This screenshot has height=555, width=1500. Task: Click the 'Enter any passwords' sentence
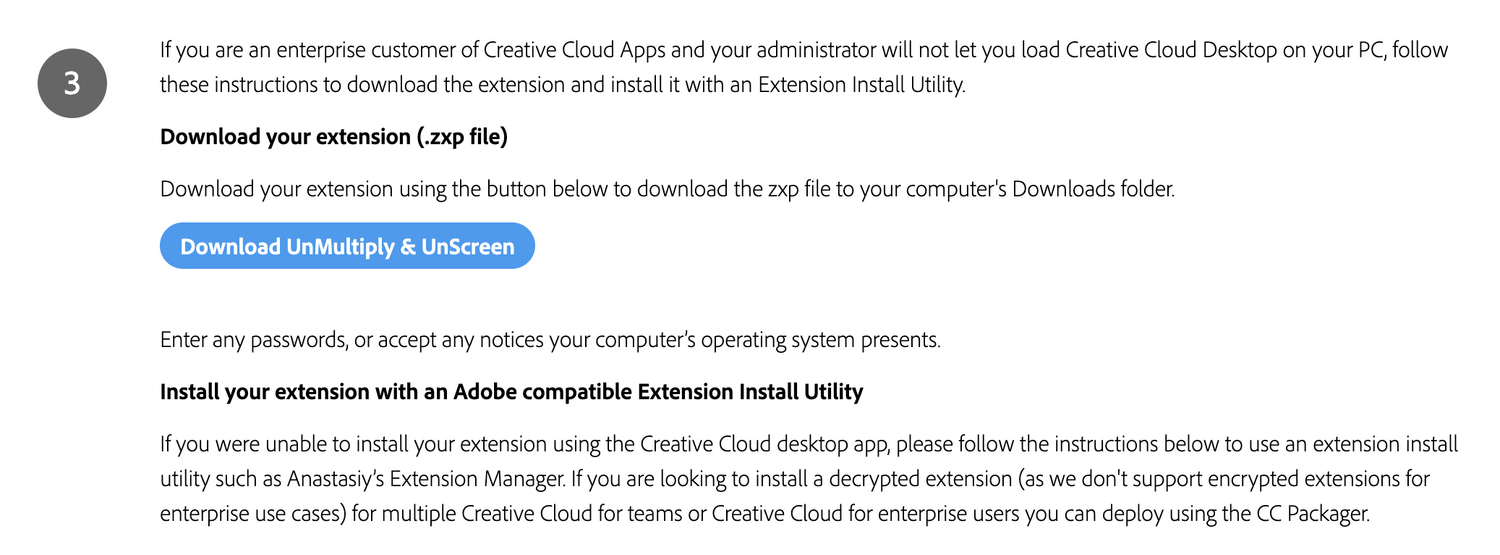click(x=550, y=340)
